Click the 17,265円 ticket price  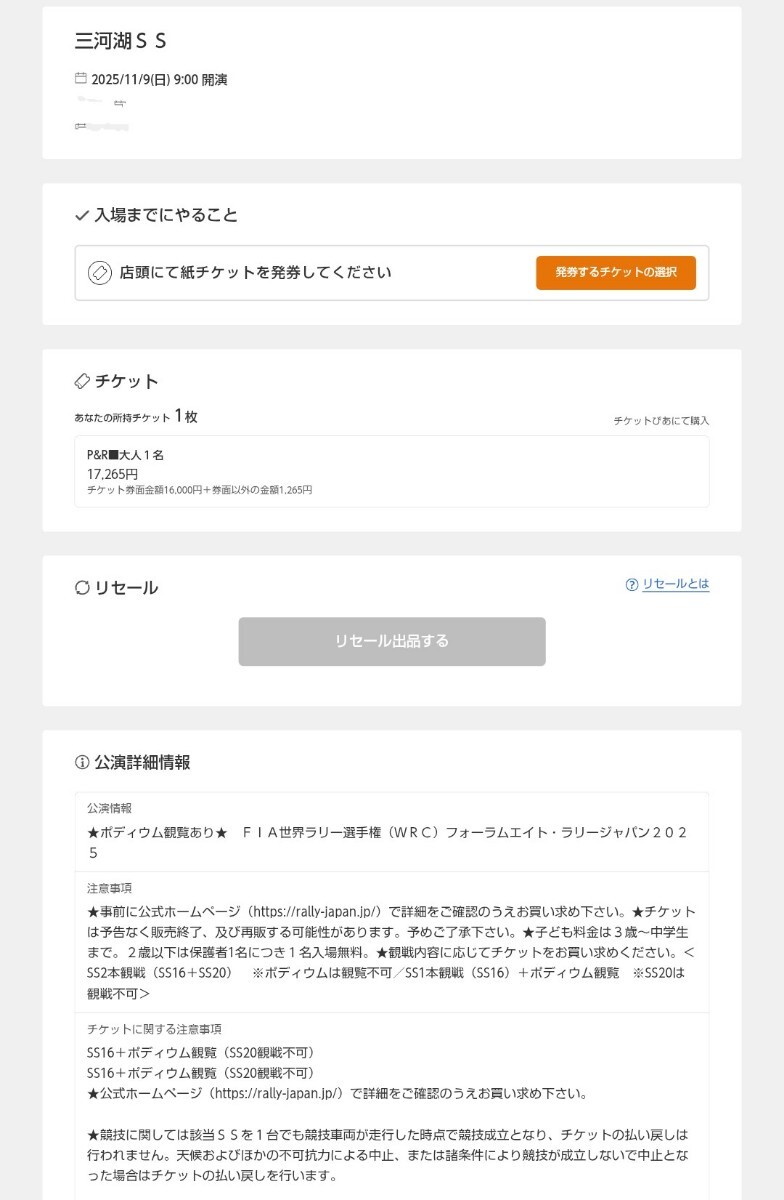[113, 474]
